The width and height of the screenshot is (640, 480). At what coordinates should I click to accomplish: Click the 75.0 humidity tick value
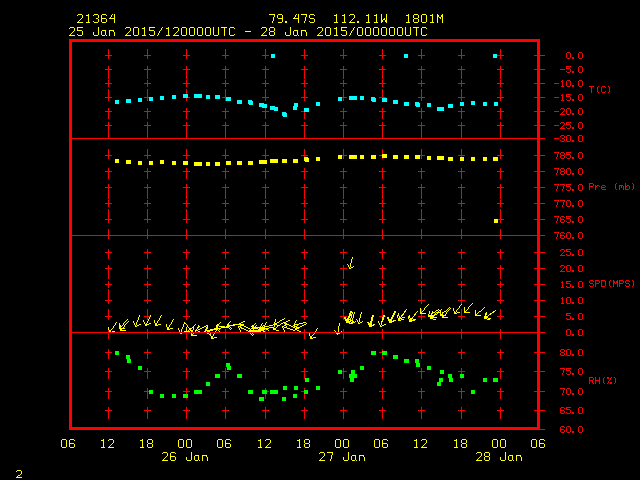click(571, 372)
